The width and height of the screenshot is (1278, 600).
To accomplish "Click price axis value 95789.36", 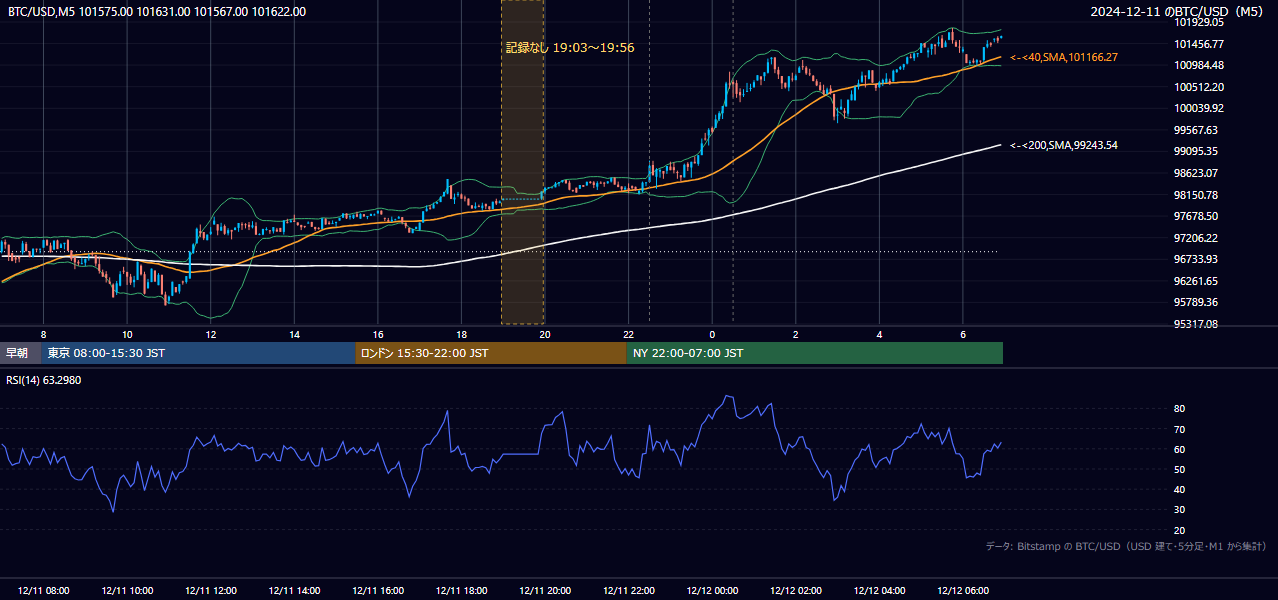I will coord(1195,302).
